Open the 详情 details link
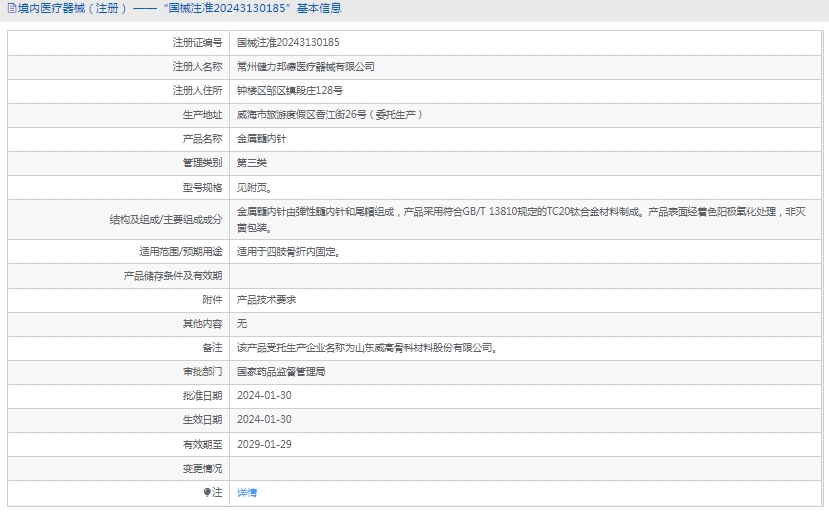This screenshot has height=512, width=829. pos(247,493)
